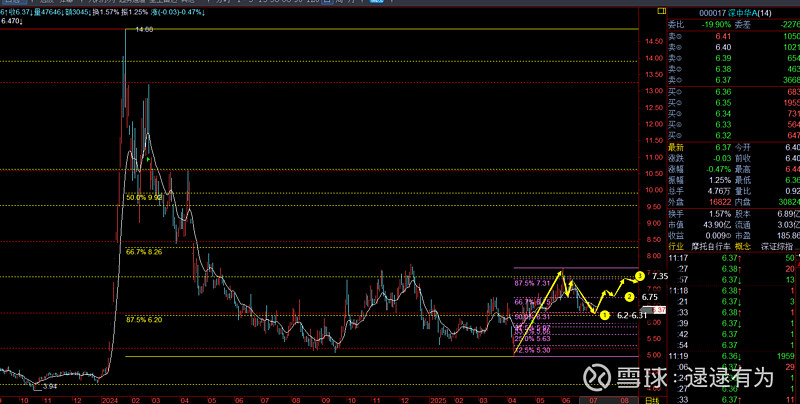Click the 市值 value 43.90亿

coord(717,225)
